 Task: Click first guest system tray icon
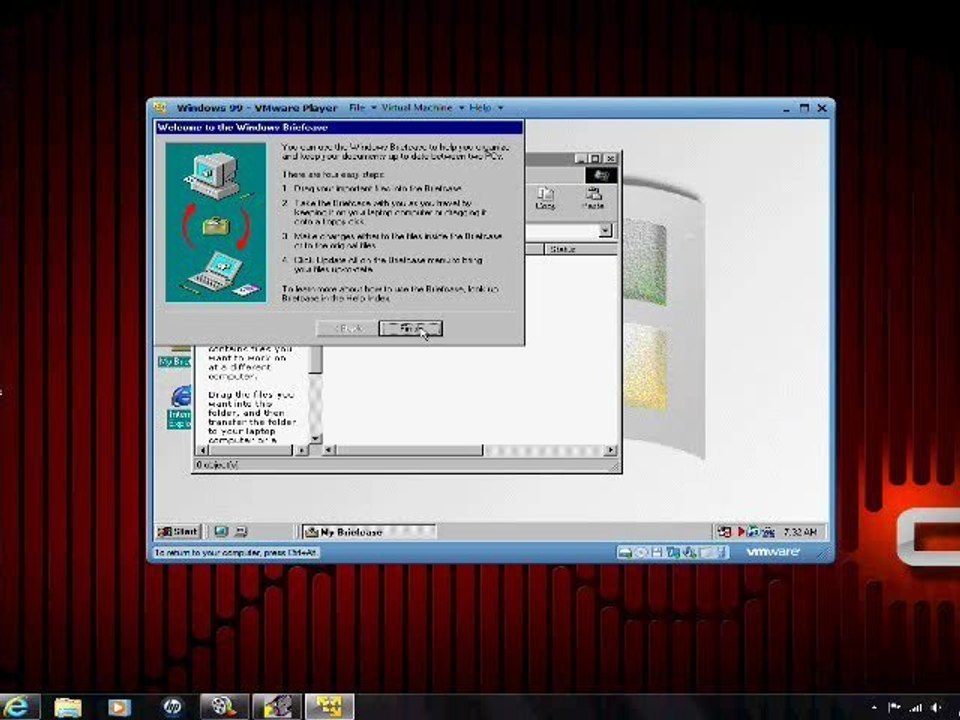coord(724,532)
